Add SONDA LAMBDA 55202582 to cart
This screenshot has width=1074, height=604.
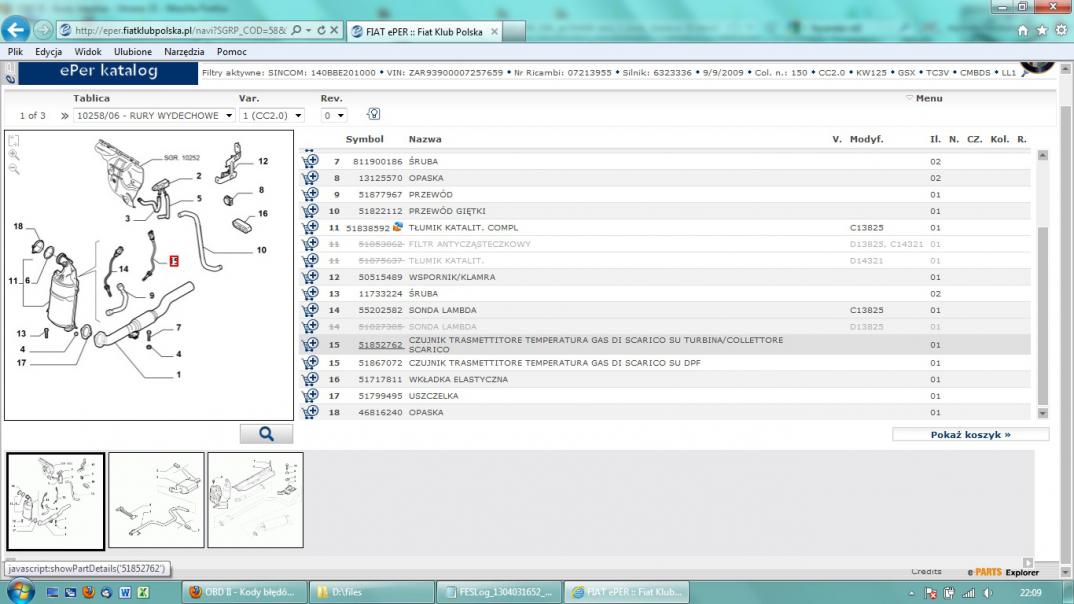(310, 310)
